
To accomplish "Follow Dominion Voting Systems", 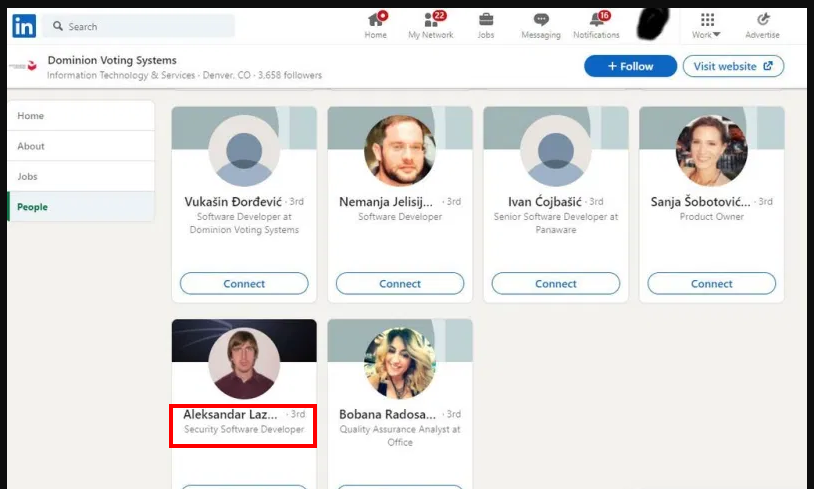I will [x=630, y=66].
